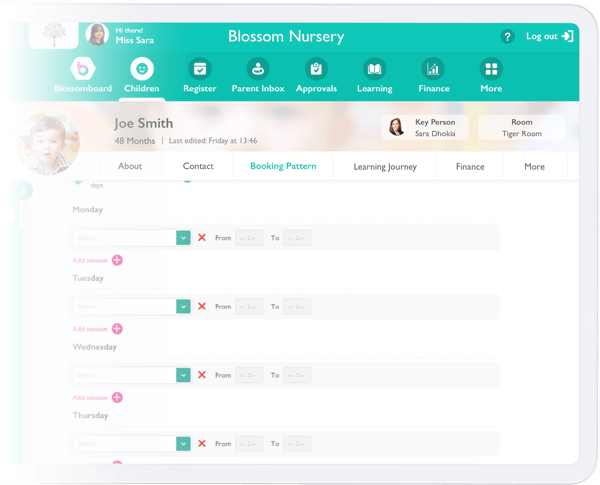Click the pink plus under Tuesday
This screenshot has width=600, height=485.
tap(117, 329)
